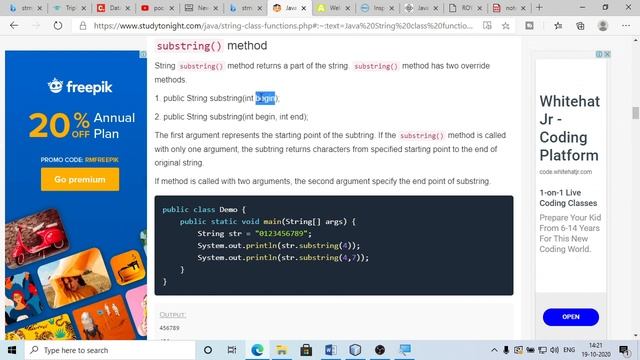Open the browser settings and more menu
This screenshot has height=360, width=640.
(x=626, y=26)
